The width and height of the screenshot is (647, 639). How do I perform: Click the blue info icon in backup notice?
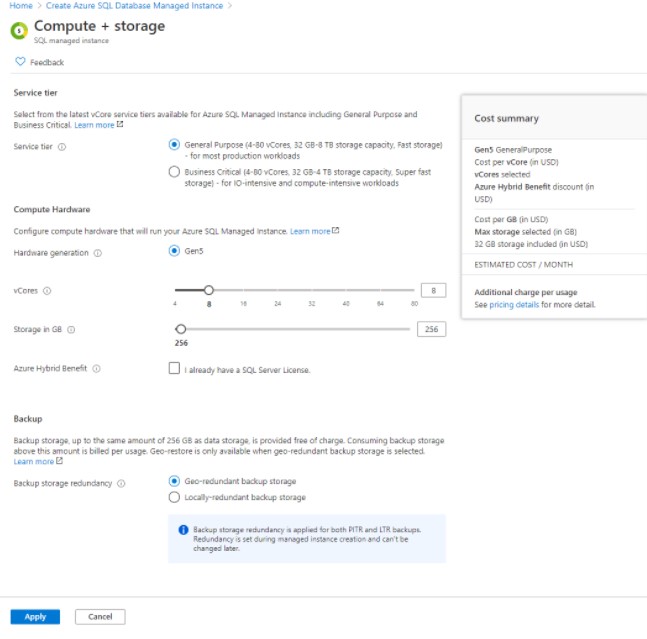click(x=183, y=530)
